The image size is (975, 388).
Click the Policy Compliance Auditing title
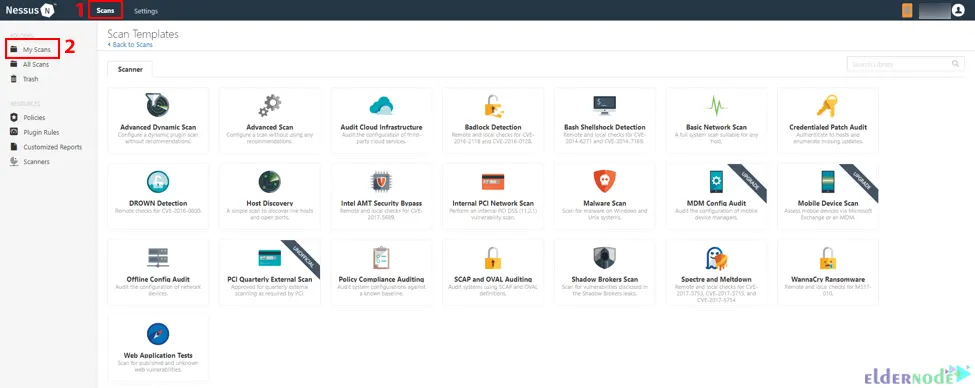[381, 280]
